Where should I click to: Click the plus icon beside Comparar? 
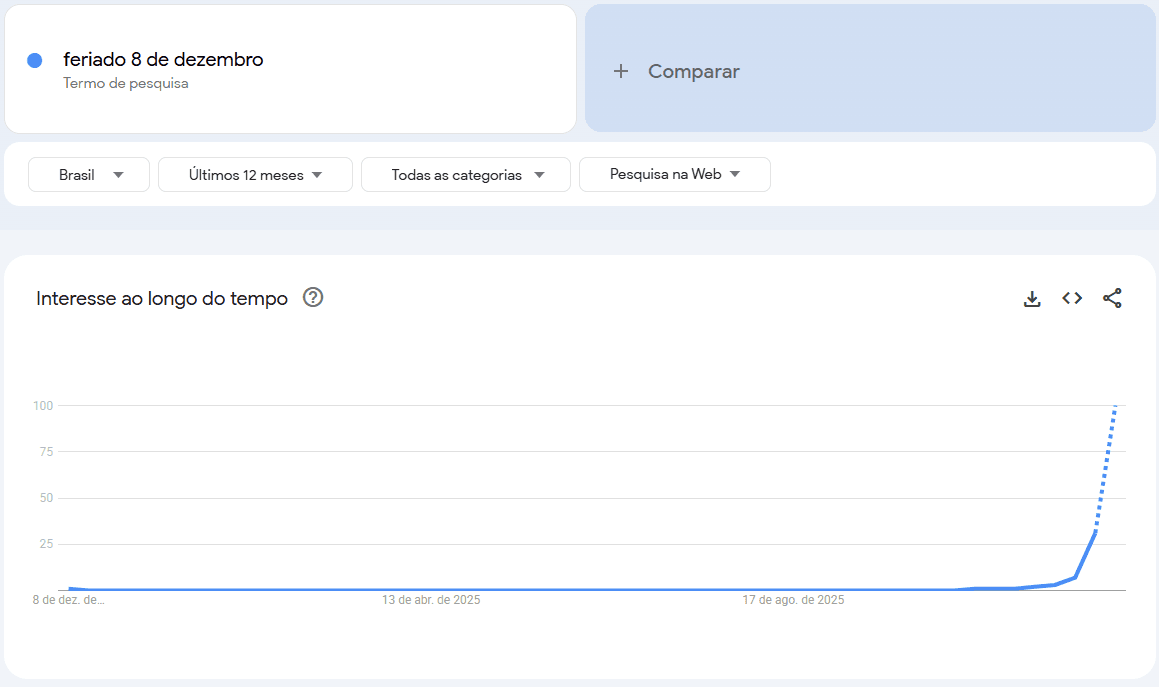621,71
